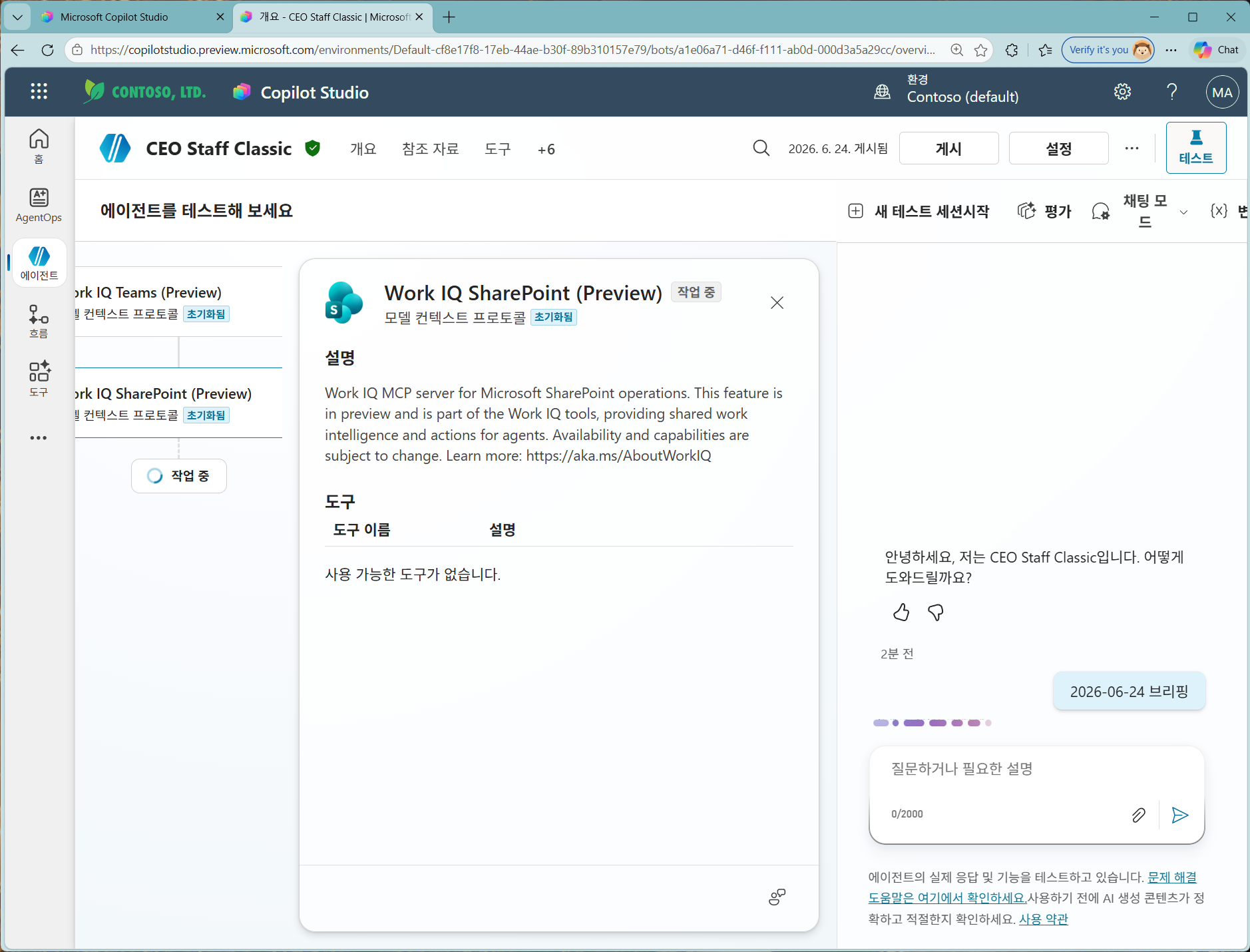Refresh the browser page
1250x952 pixels.
47,50
